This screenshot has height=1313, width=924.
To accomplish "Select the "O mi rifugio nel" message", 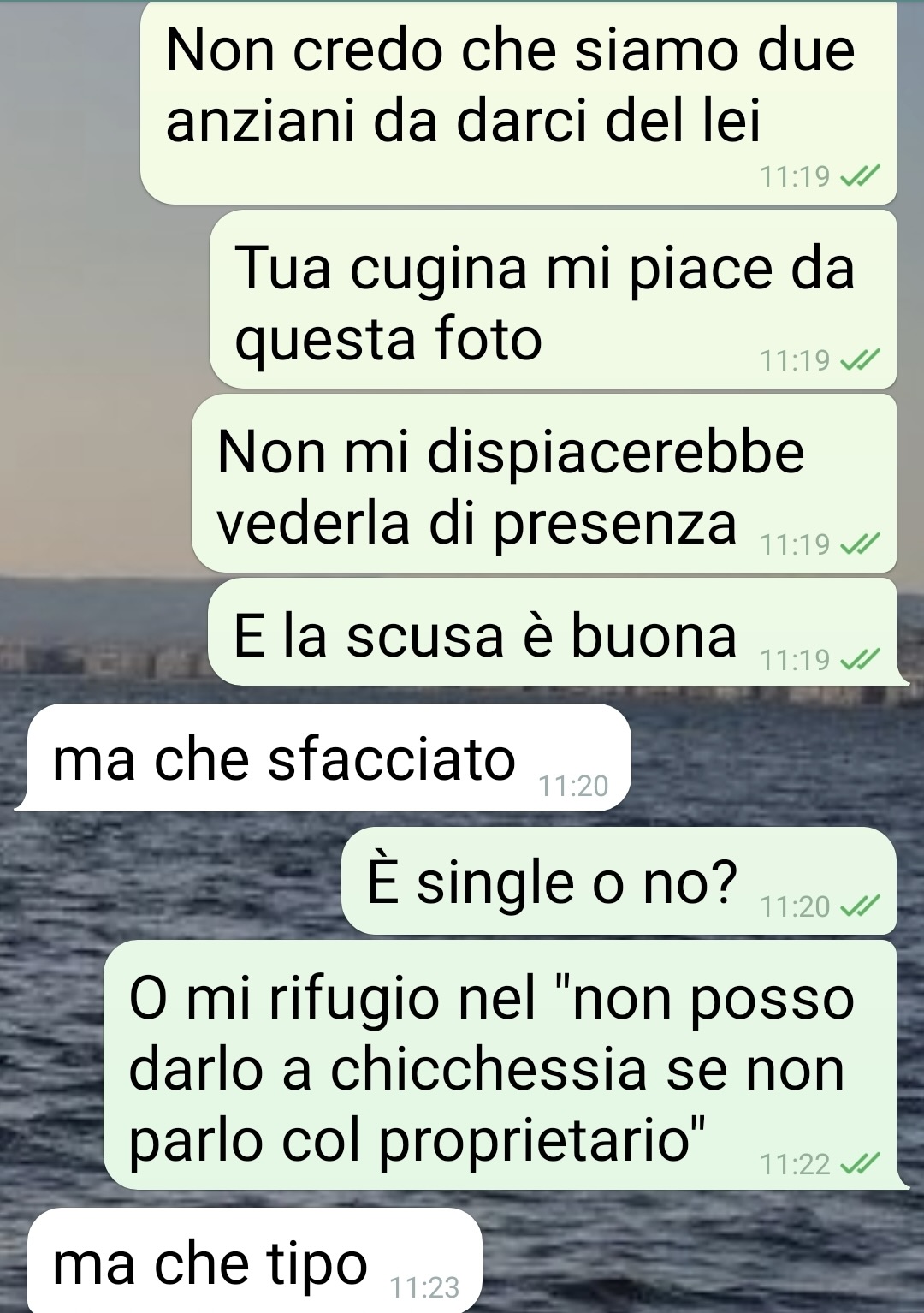I will tap(500, 1065).
